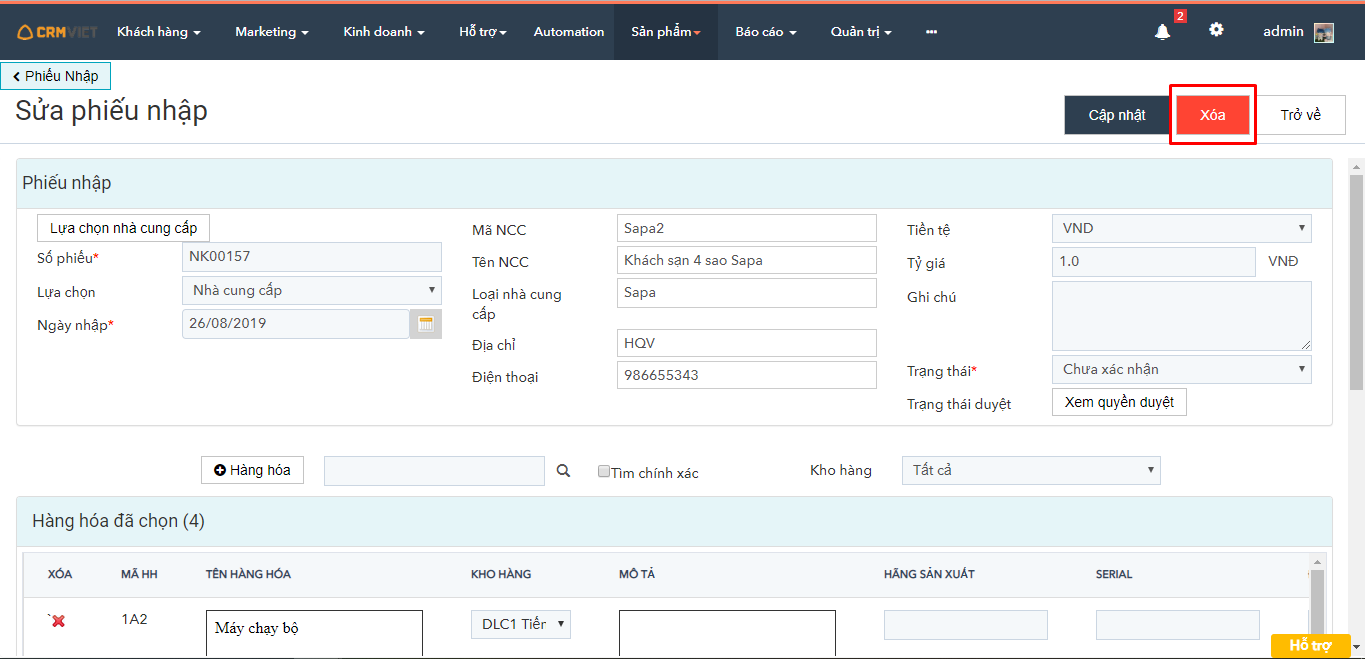
Task: Expand the Quản trị menu
Action: 861,32
